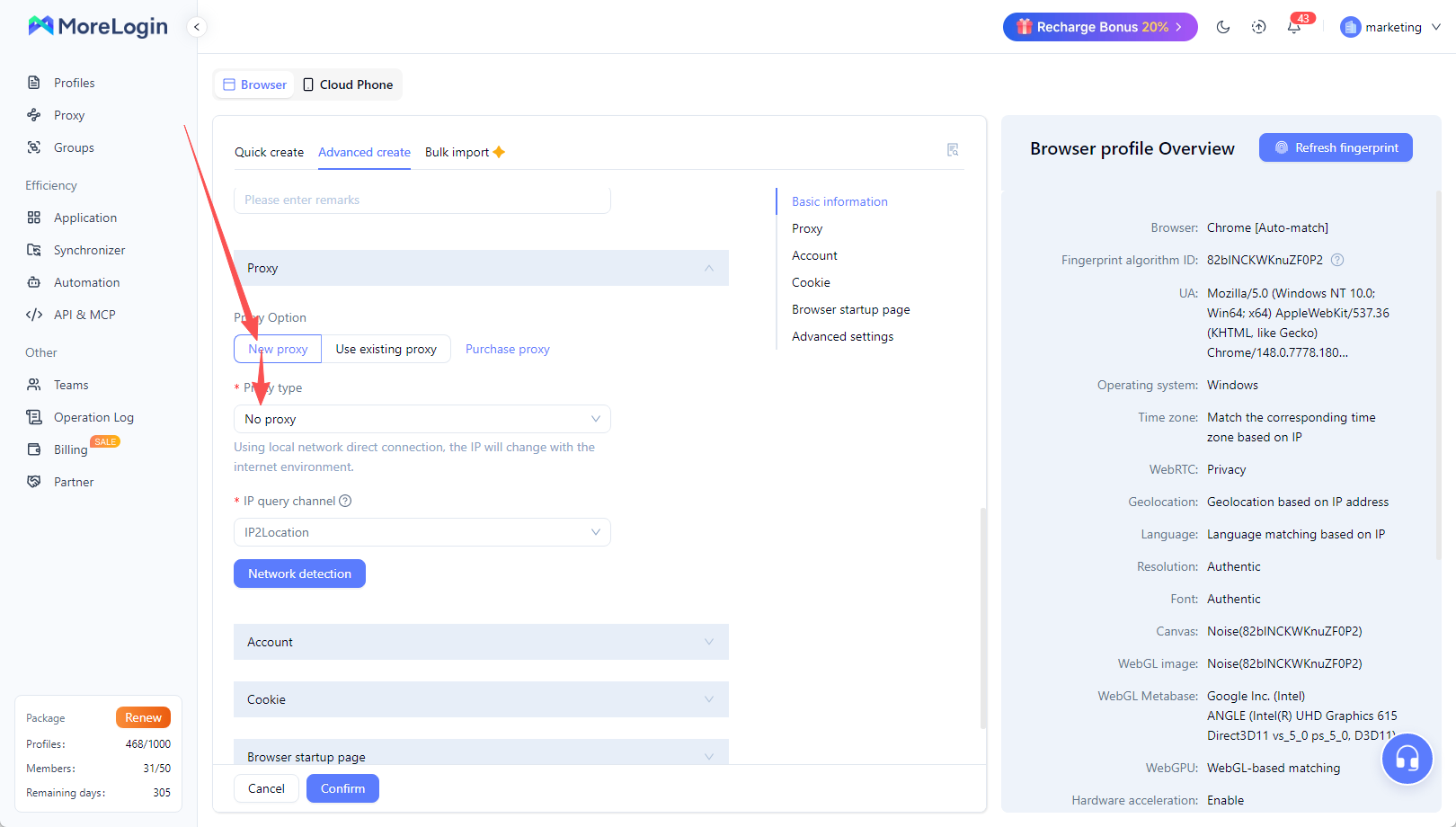Open the customer support headset button
Image resolution: width=1456 pixels, height=827 pixels.
pyautogui.click(x=1407, y=759)
